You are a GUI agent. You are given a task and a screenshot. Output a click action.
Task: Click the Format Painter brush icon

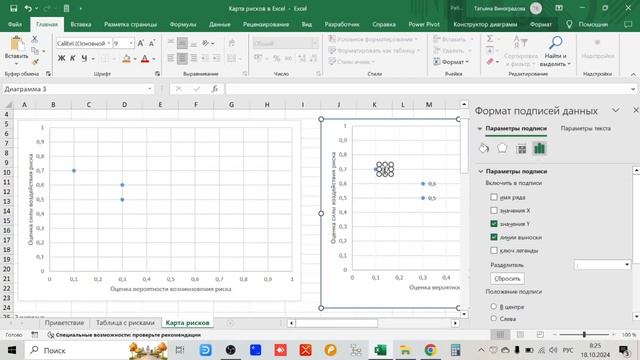coord(35,62)
